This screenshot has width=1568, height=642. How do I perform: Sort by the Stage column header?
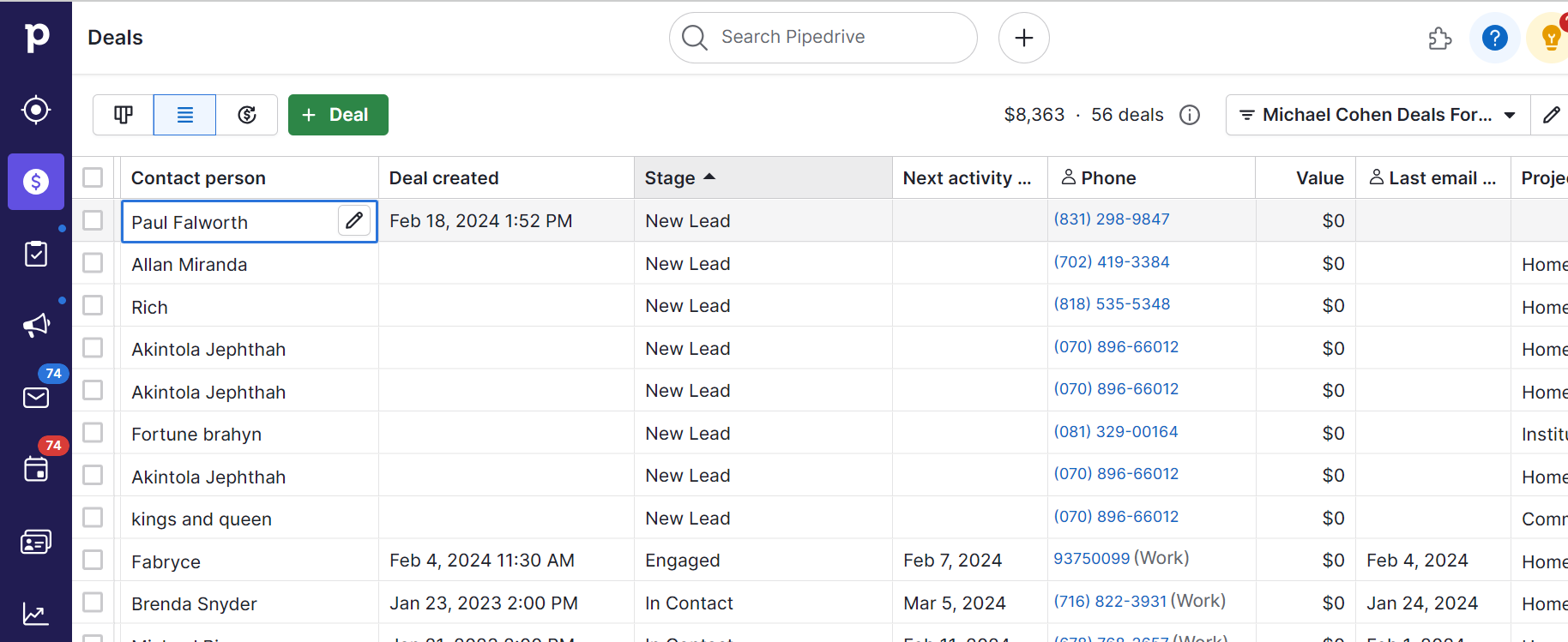click(763, 177)
